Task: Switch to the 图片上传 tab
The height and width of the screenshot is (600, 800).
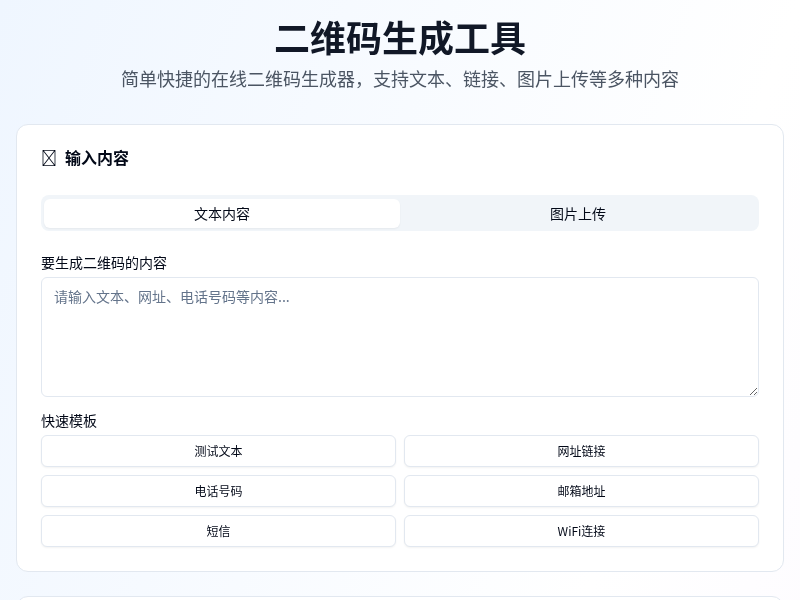Action: 578,214
